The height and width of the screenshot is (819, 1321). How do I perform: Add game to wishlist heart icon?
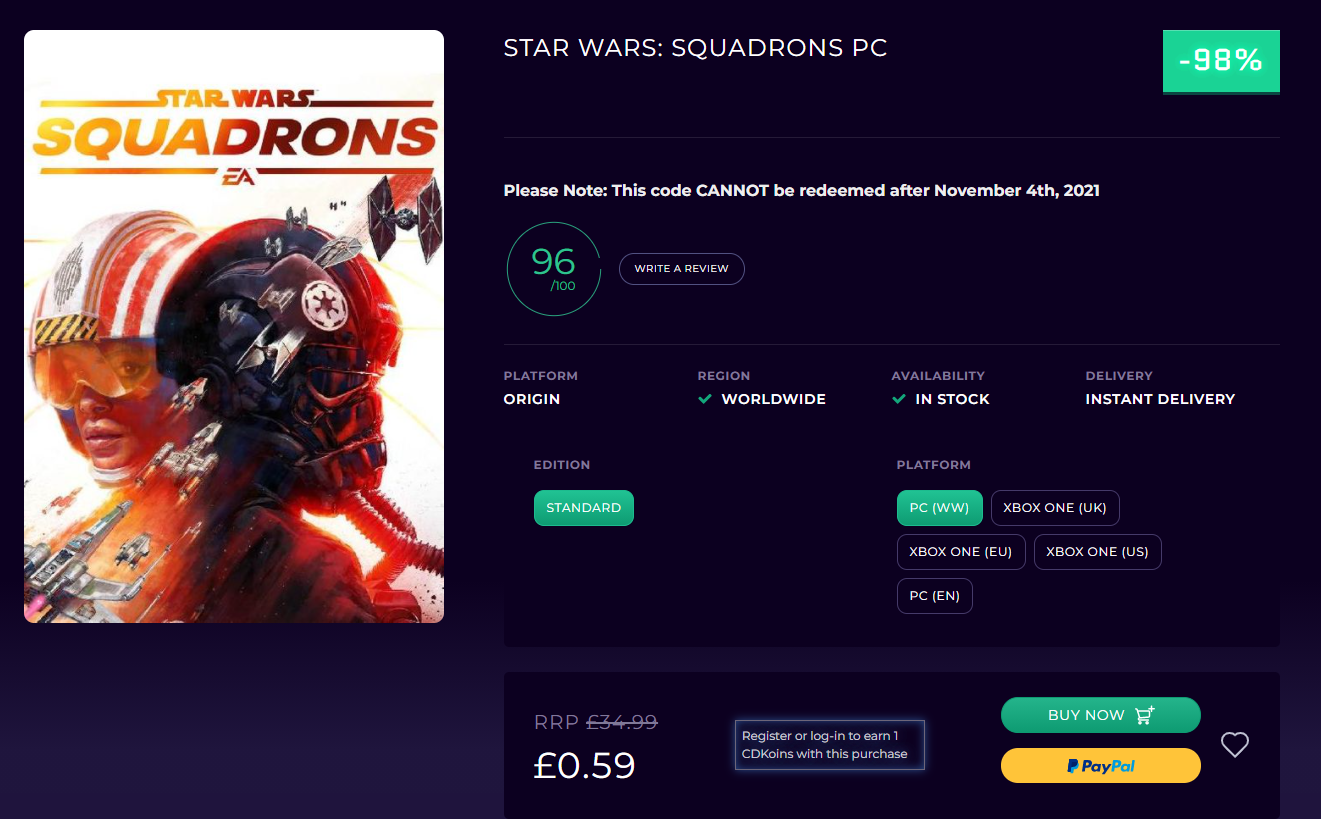point(1235,744)
